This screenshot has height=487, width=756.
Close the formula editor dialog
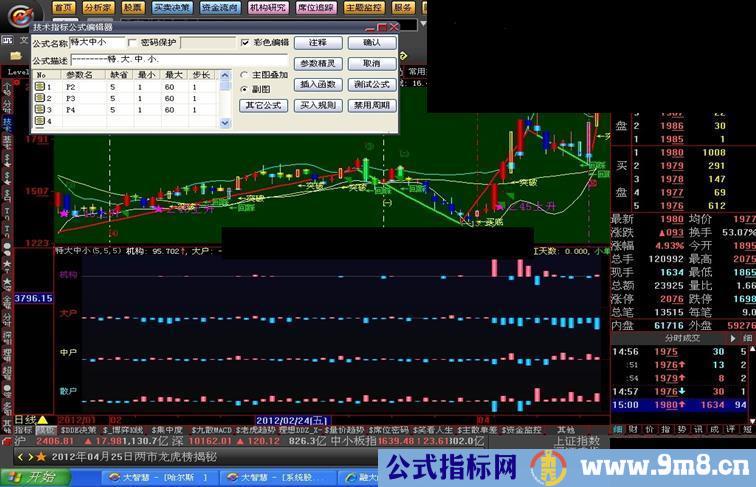[393, 27]
